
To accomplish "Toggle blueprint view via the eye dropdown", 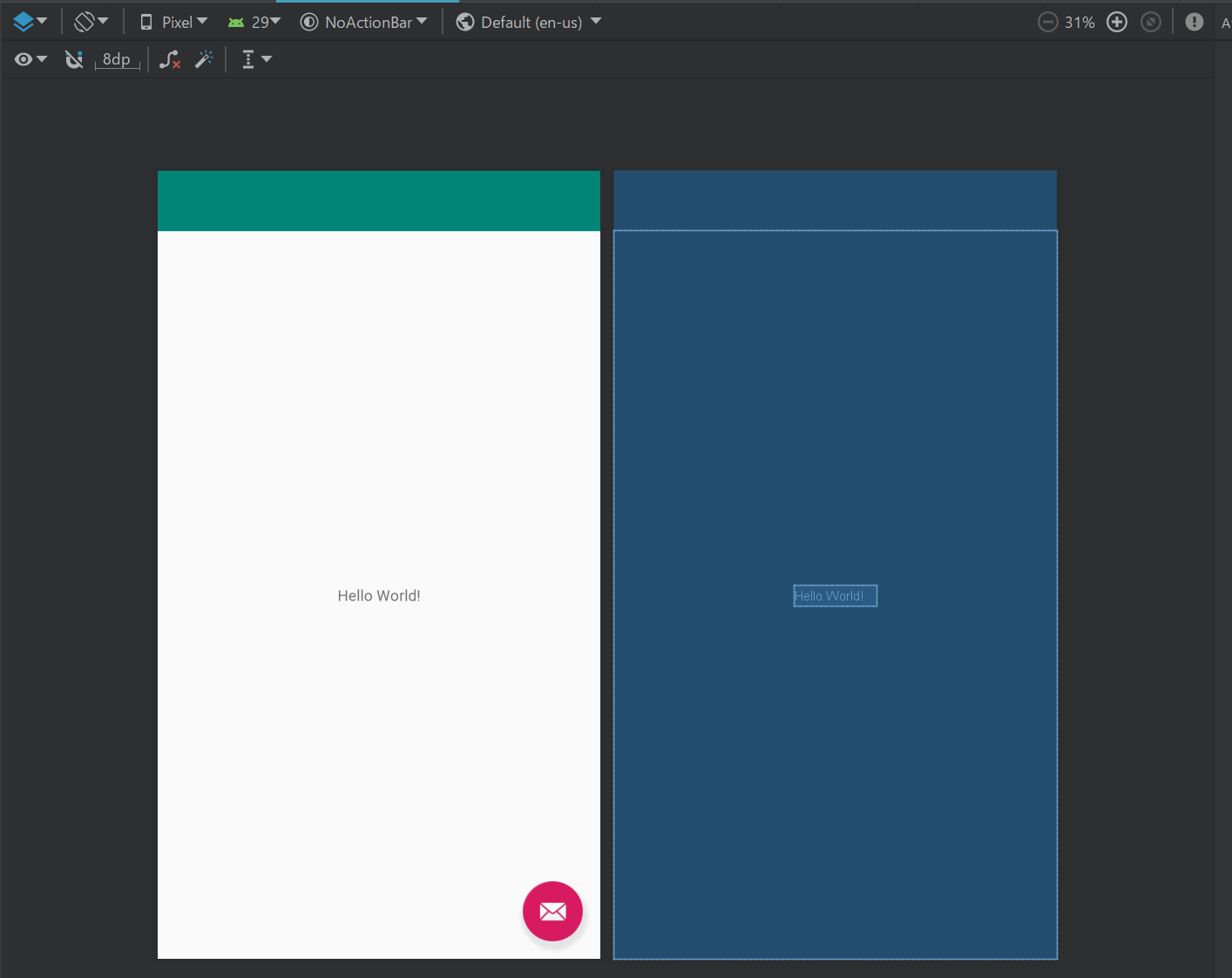I will 42,58.
